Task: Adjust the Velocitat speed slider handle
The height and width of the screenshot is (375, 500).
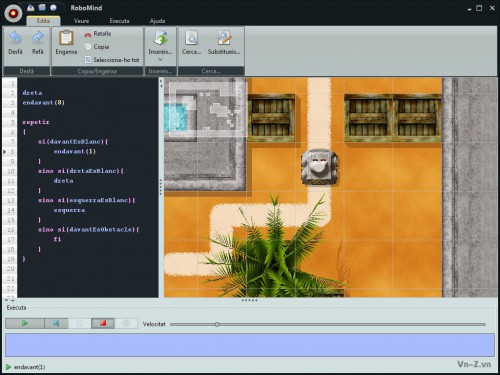Action: point(217,324)
